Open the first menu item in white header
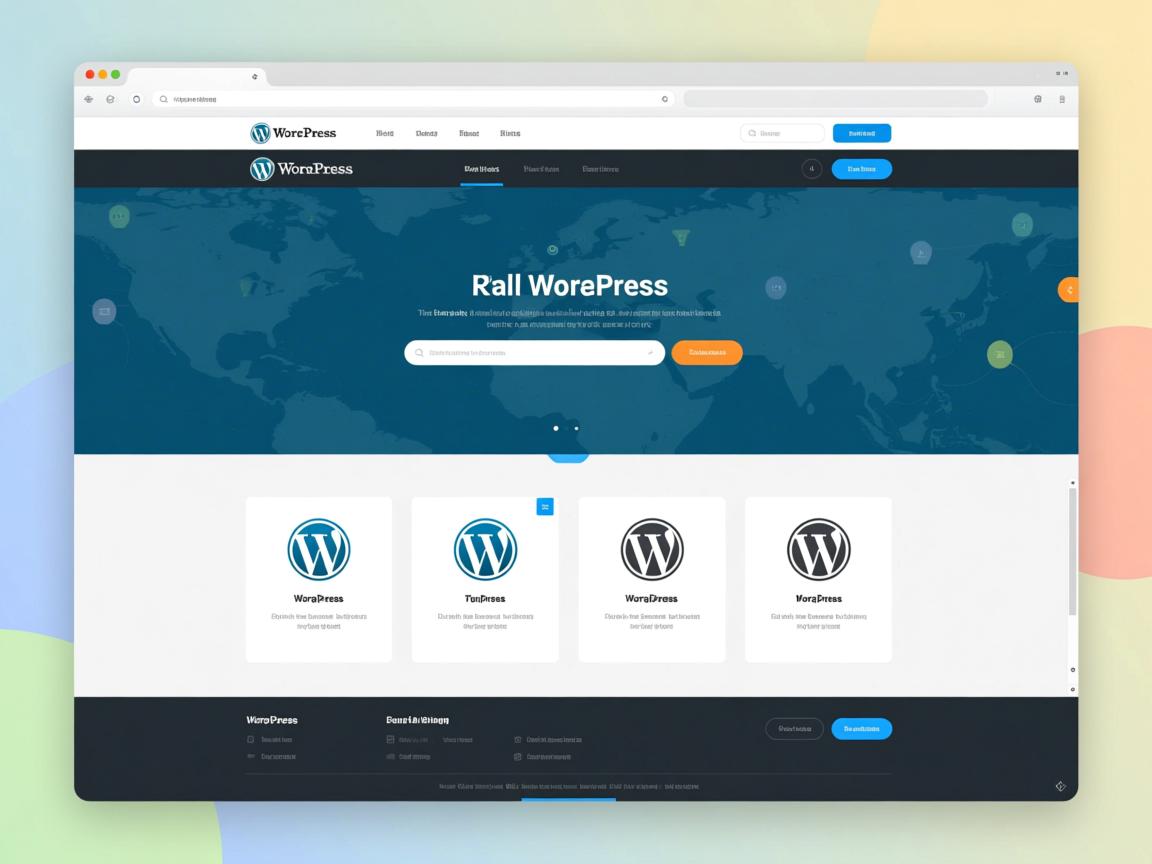This screenshot has height=864, width=1152. 384,133
